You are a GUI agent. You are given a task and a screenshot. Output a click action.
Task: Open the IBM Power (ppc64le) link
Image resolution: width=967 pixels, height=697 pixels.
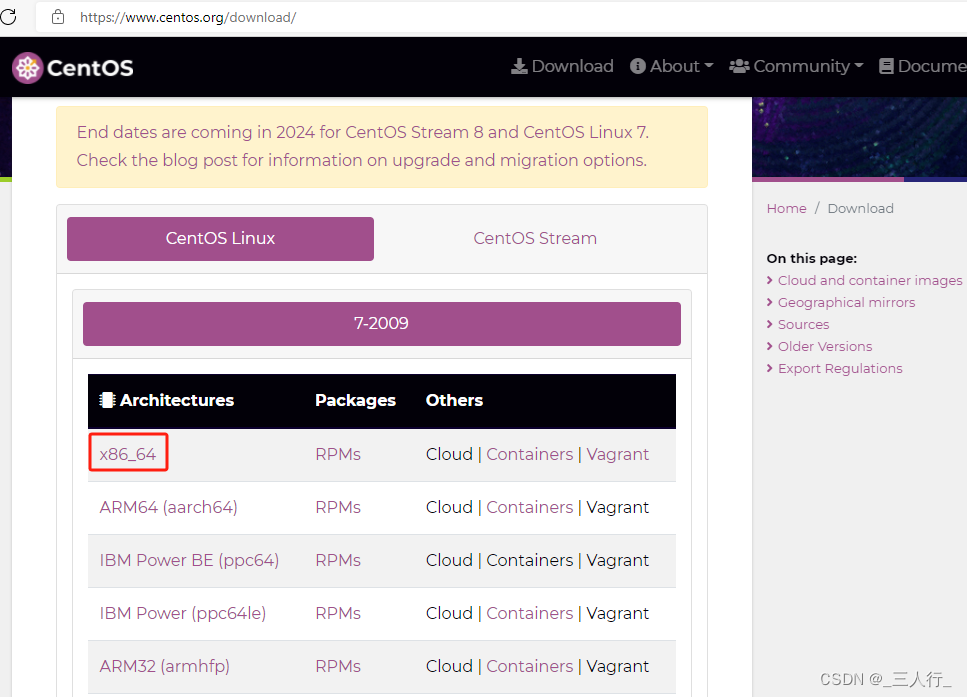pos(183,613)
